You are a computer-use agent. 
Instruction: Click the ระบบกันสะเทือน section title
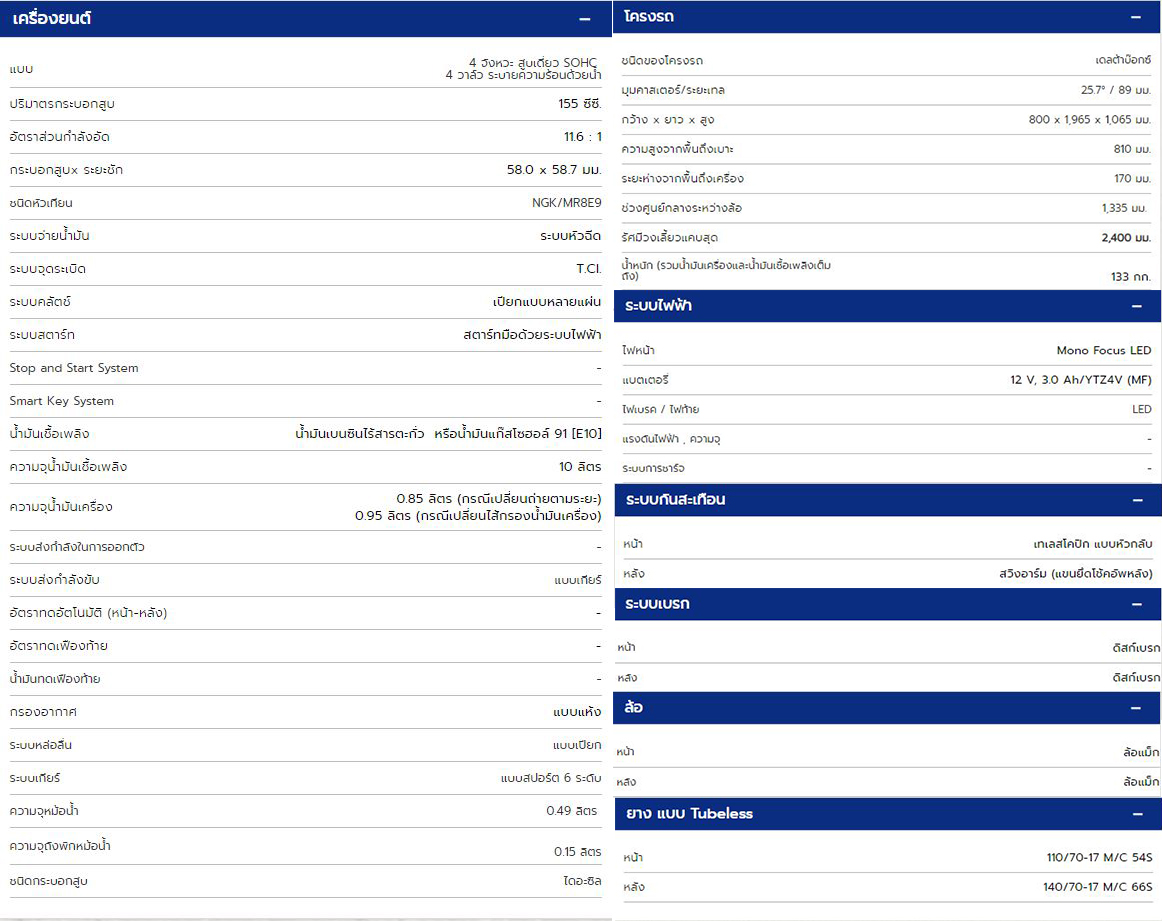(x=675, y=500)
